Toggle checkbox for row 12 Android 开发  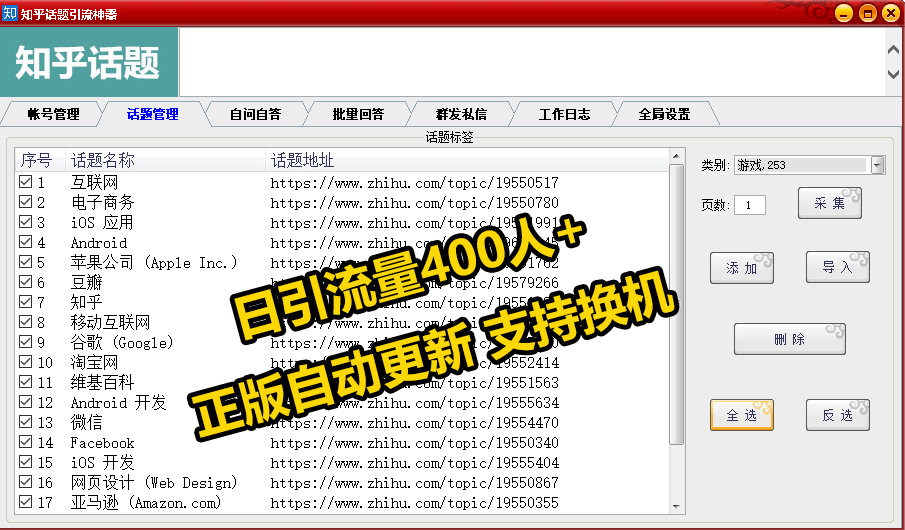point(25,402)
